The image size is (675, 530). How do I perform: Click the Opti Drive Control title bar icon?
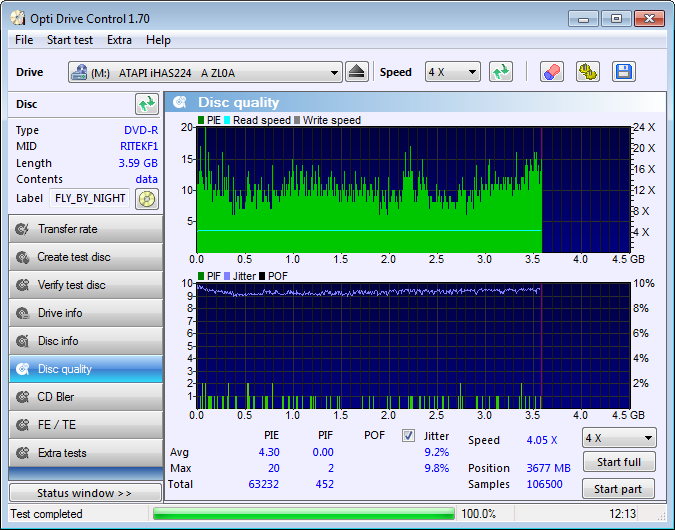(18, 18)
